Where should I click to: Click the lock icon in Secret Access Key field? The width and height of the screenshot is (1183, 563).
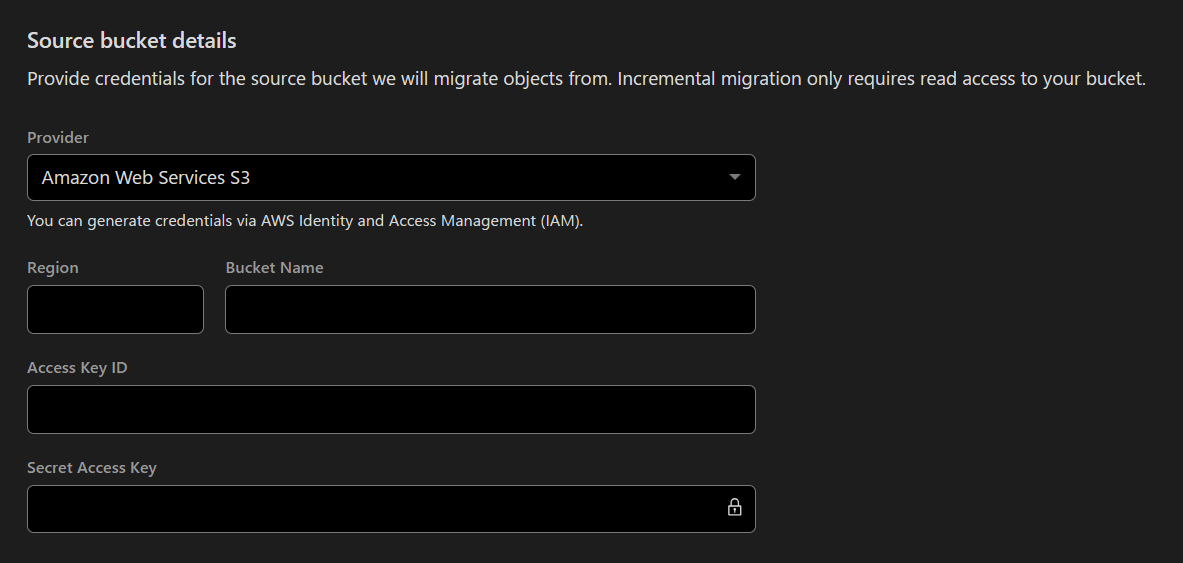coord(734,507)
